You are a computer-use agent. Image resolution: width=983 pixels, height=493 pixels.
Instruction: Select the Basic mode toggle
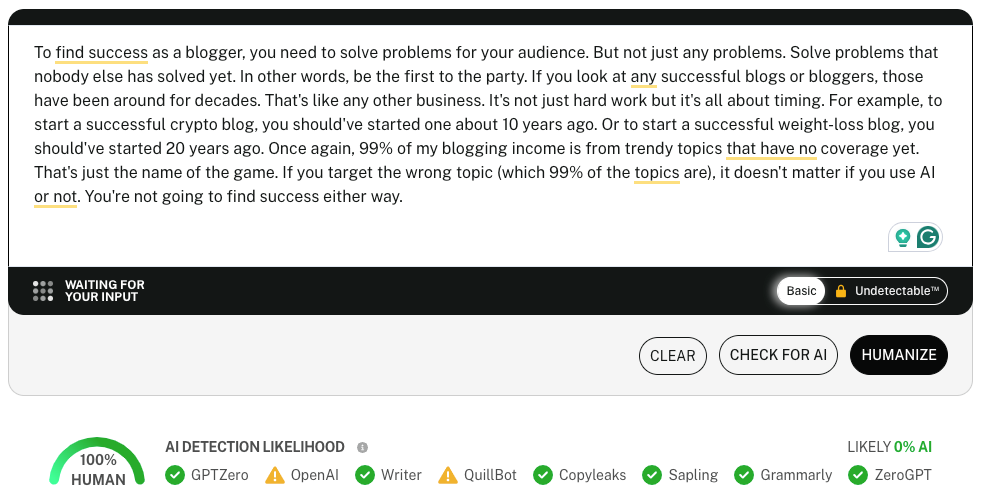[x=801, y=291]
